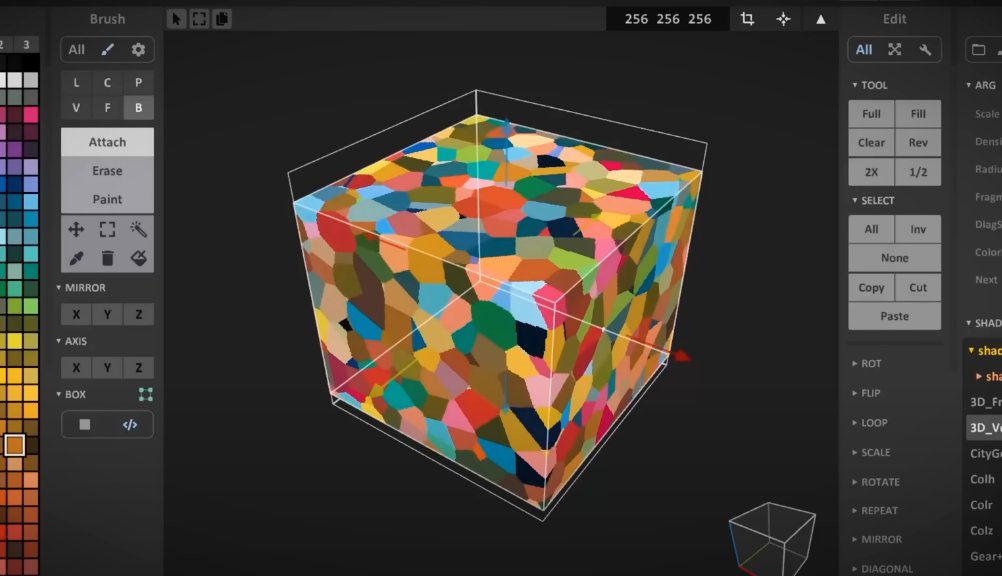The height and width of the screenshot is (576, 1002).
Task: Expand the ROTATE section
Action: pos(875,482)
